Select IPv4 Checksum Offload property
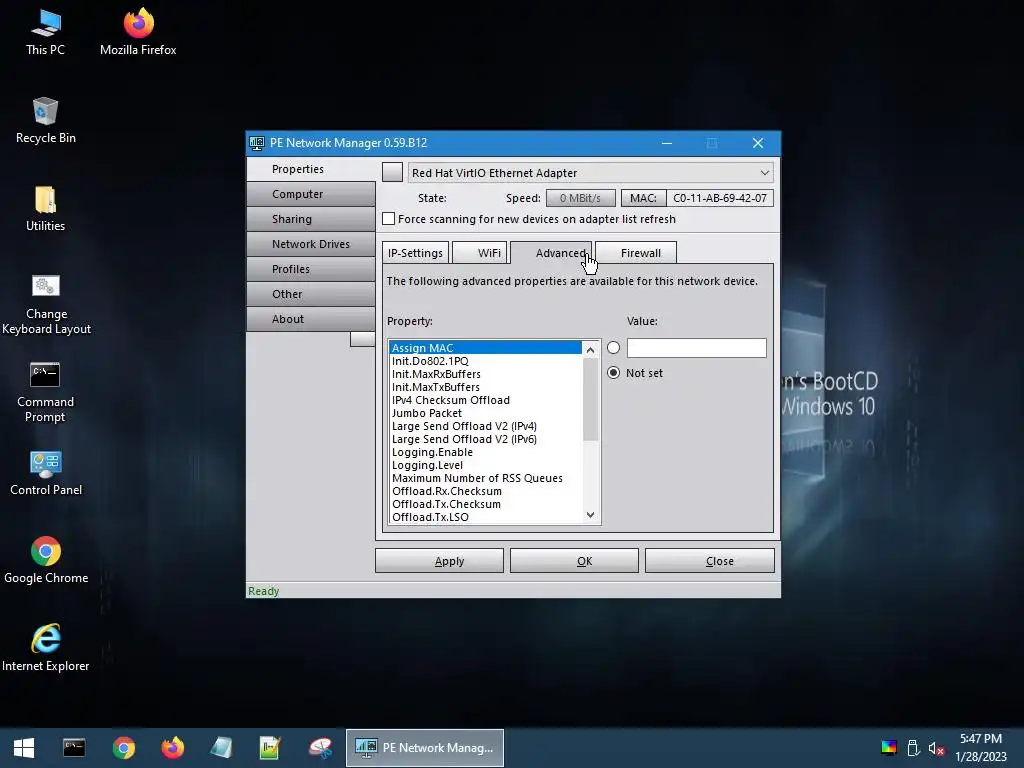 (x=485, y=400)
